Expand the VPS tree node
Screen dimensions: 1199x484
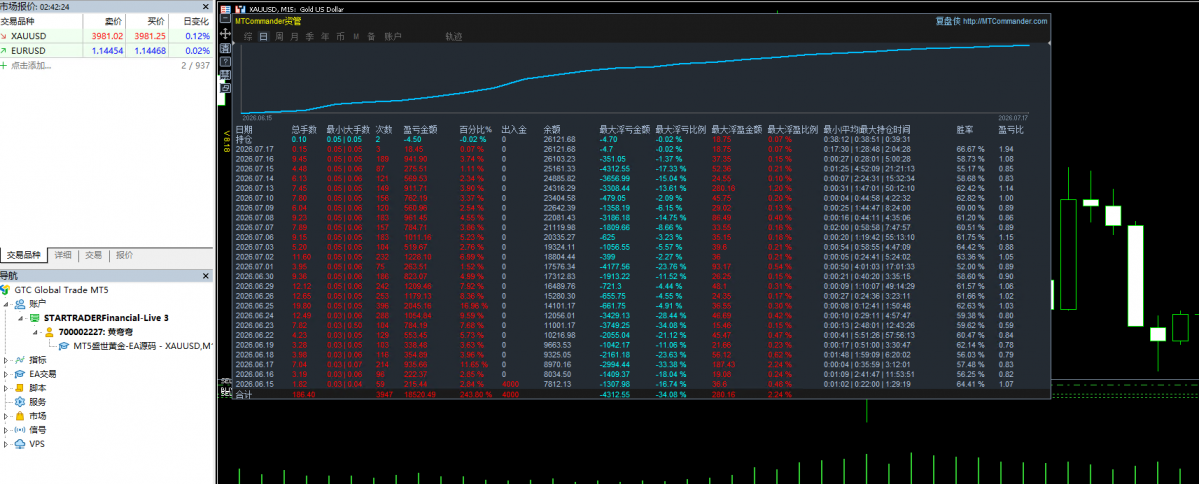tap(7, 443)
